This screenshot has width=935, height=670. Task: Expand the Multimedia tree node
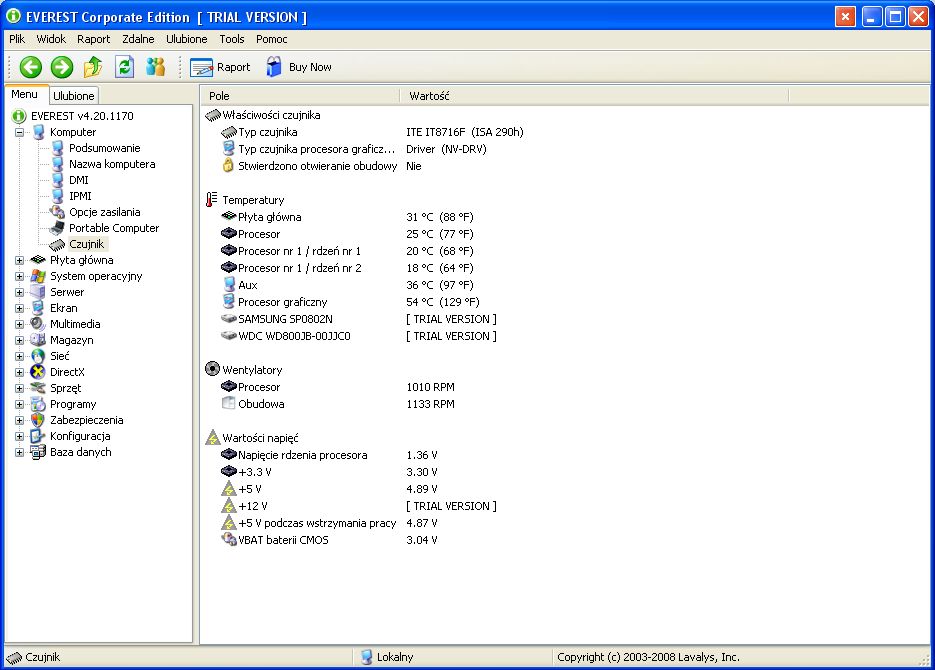pyautogui.click(x=20, y=325)
